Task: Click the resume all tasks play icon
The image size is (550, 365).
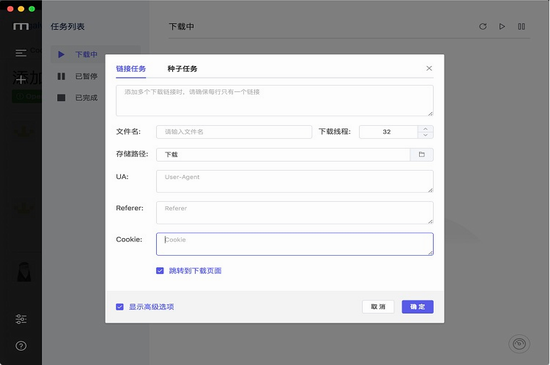Action: (x=502, y=27)
